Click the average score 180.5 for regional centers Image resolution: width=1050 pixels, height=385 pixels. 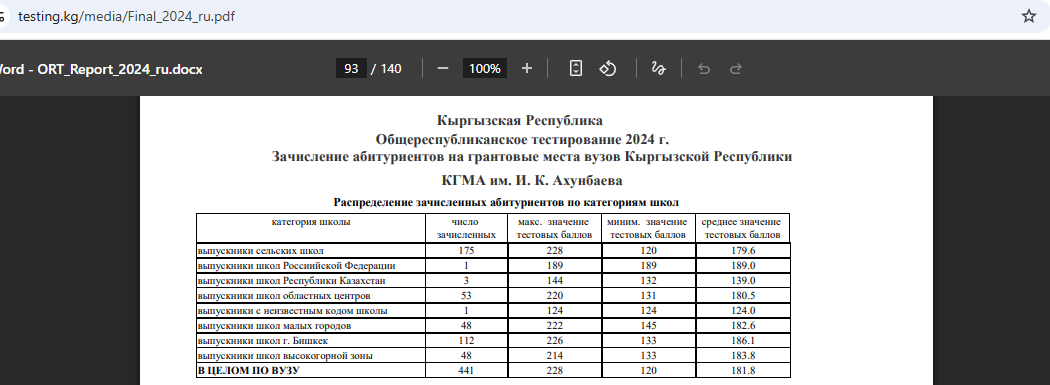coord(743,295)
